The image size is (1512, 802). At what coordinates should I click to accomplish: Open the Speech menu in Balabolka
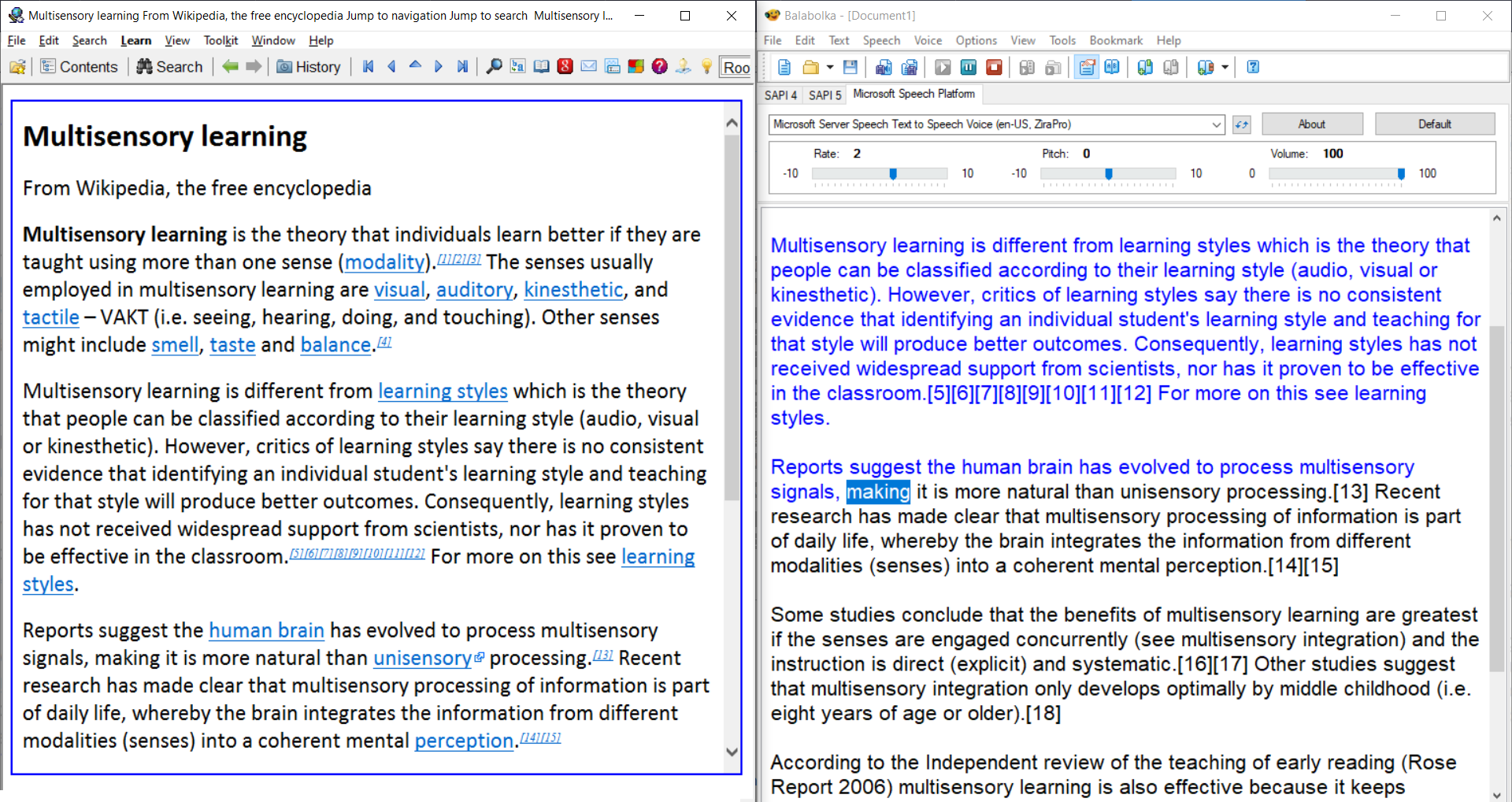[881, 40]
